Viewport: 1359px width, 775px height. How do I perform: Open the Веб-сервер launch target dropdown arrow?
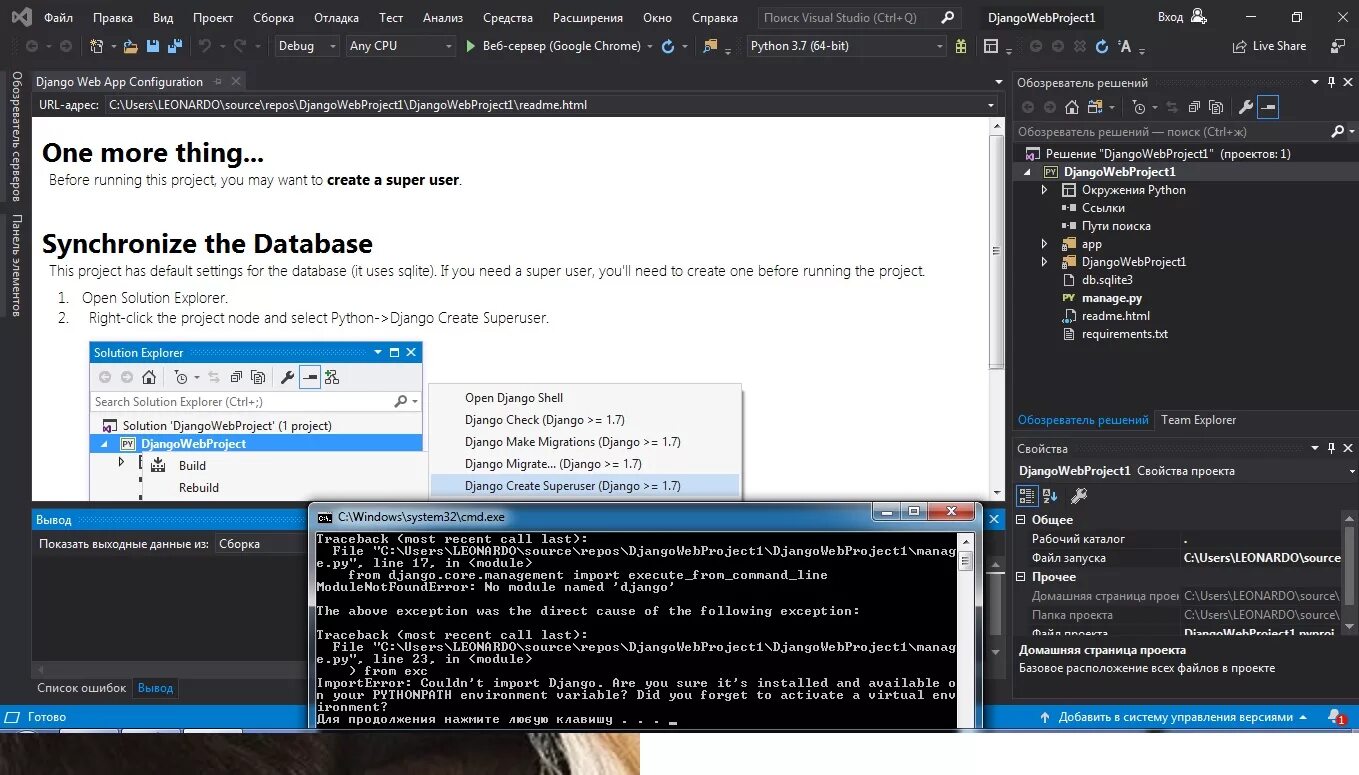pyautogui.click(x=649, y=46)
